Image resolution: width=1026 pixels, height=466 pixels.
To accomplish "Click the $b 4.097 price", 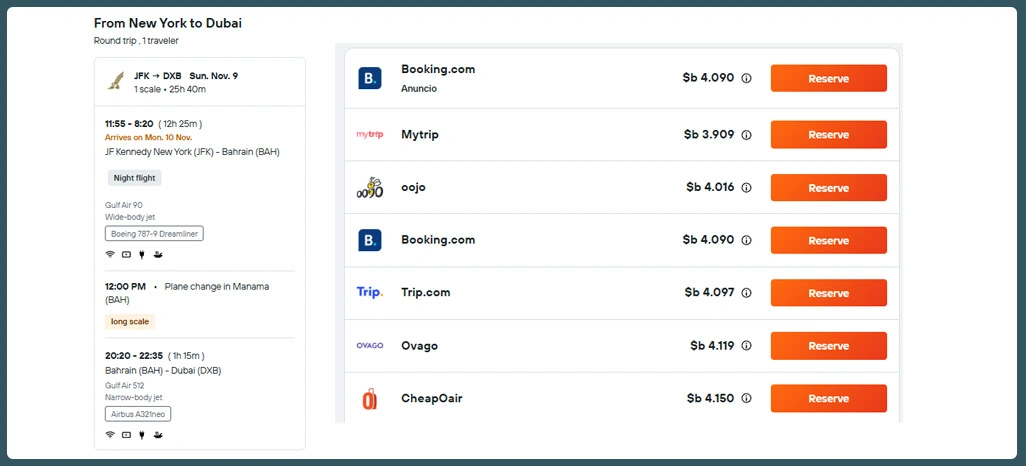I will coord(709,292).
